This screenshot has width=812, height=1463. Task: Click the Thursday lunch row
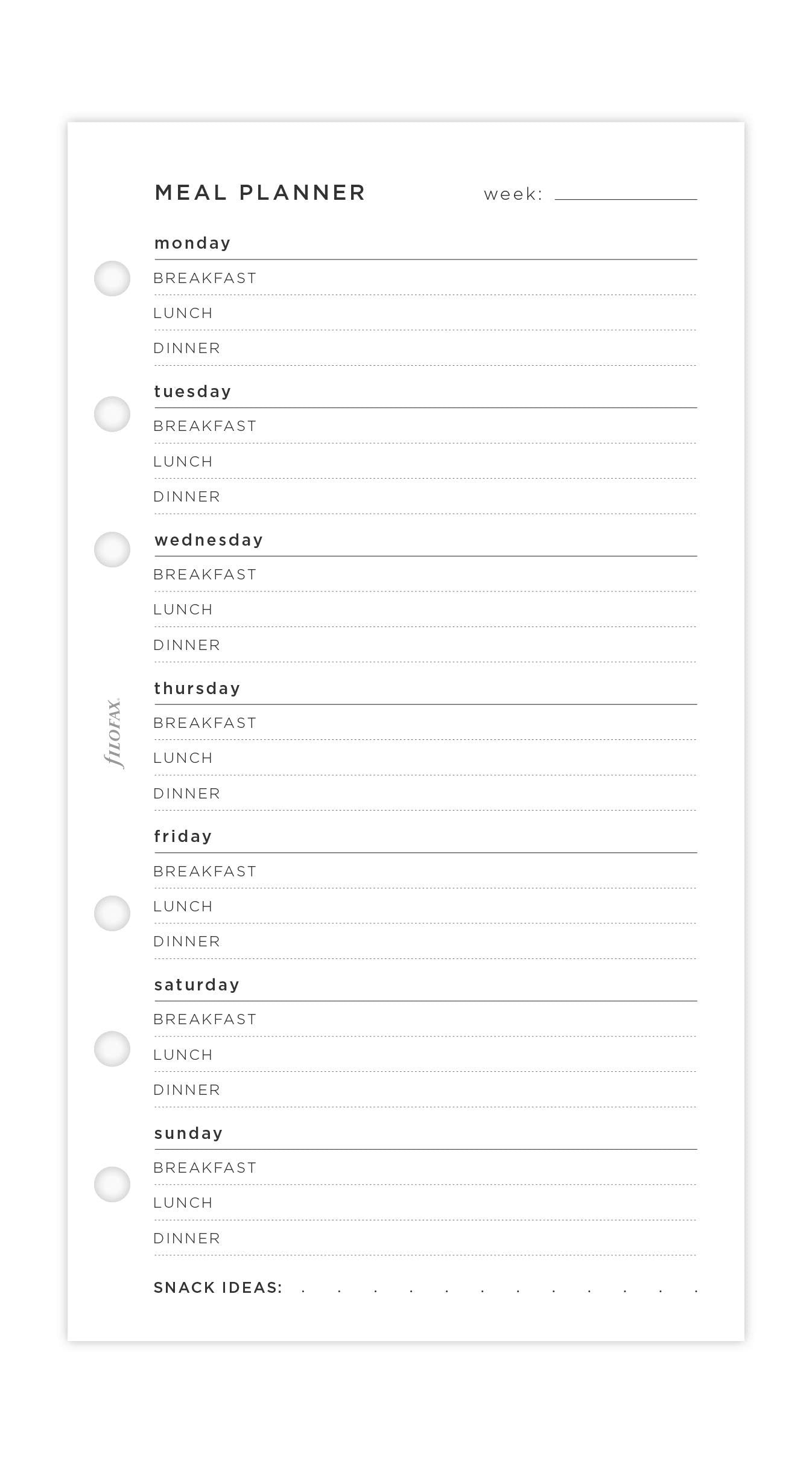tap(425, 758)
